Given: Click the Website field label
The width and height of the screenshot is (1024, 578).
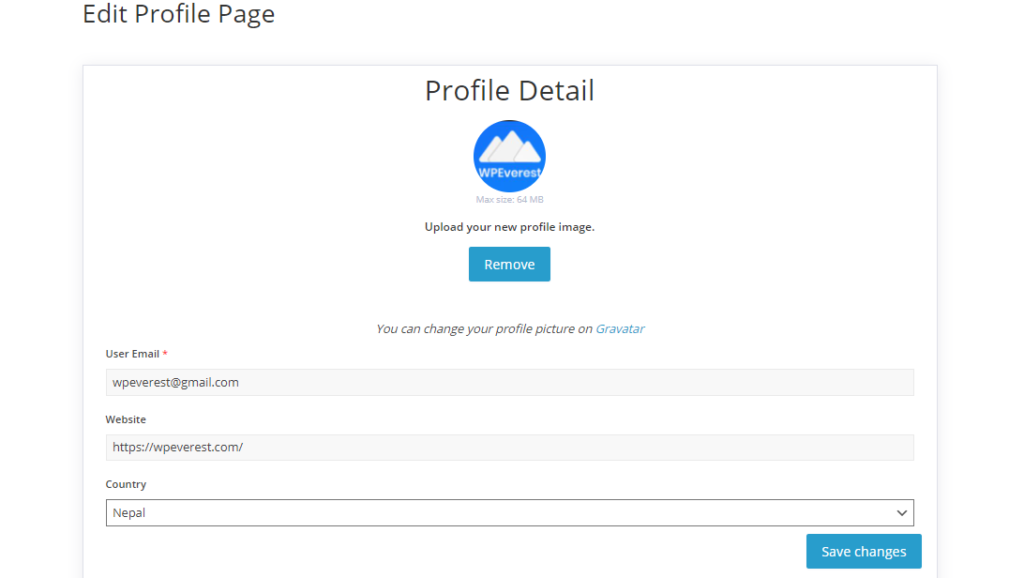Looking at the screenshot, I should (x=126, y=419).
